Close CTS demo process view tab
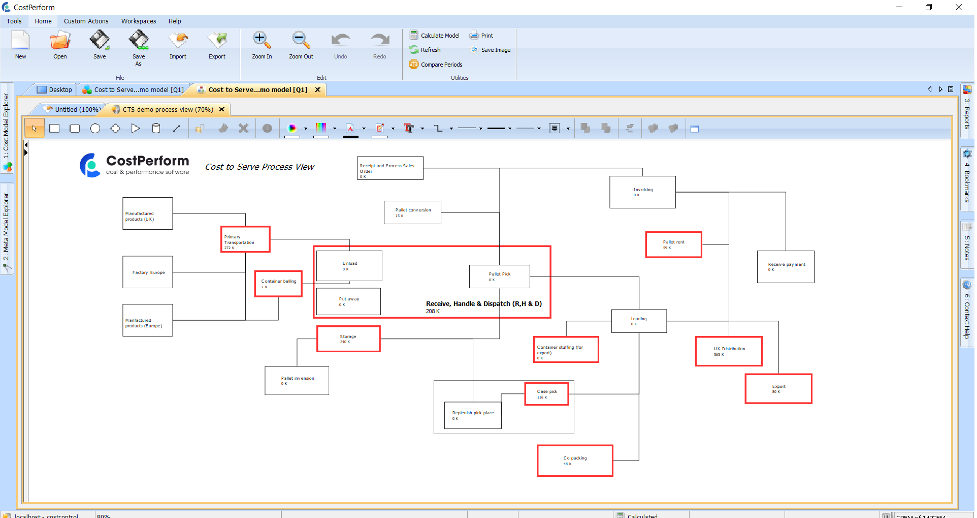Image resolution: width=977 pixels, height=518 pixels. tap(221, 109)
